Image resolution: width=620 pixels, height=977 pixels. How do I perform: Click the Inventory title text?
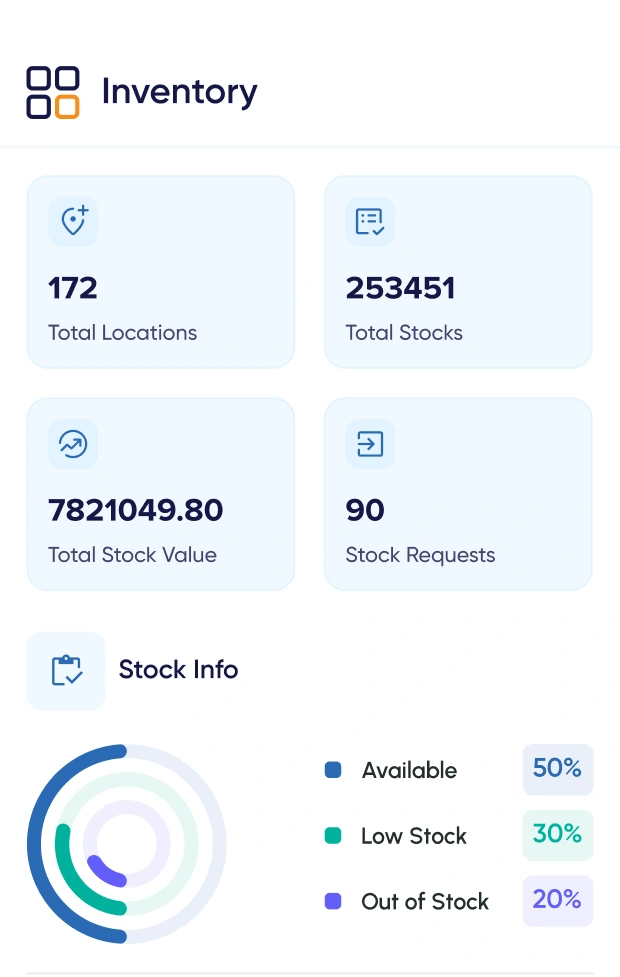pyautogui.click(x=180, y=91)
